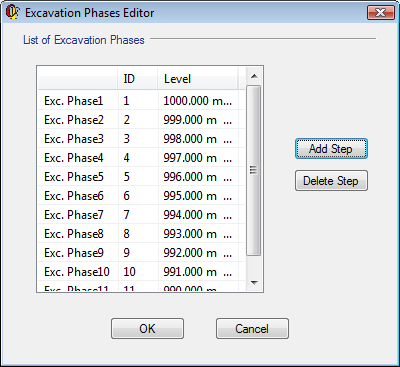Click the vertical scrollbar thumb
400x367 pixels.
tap(254, 171)
